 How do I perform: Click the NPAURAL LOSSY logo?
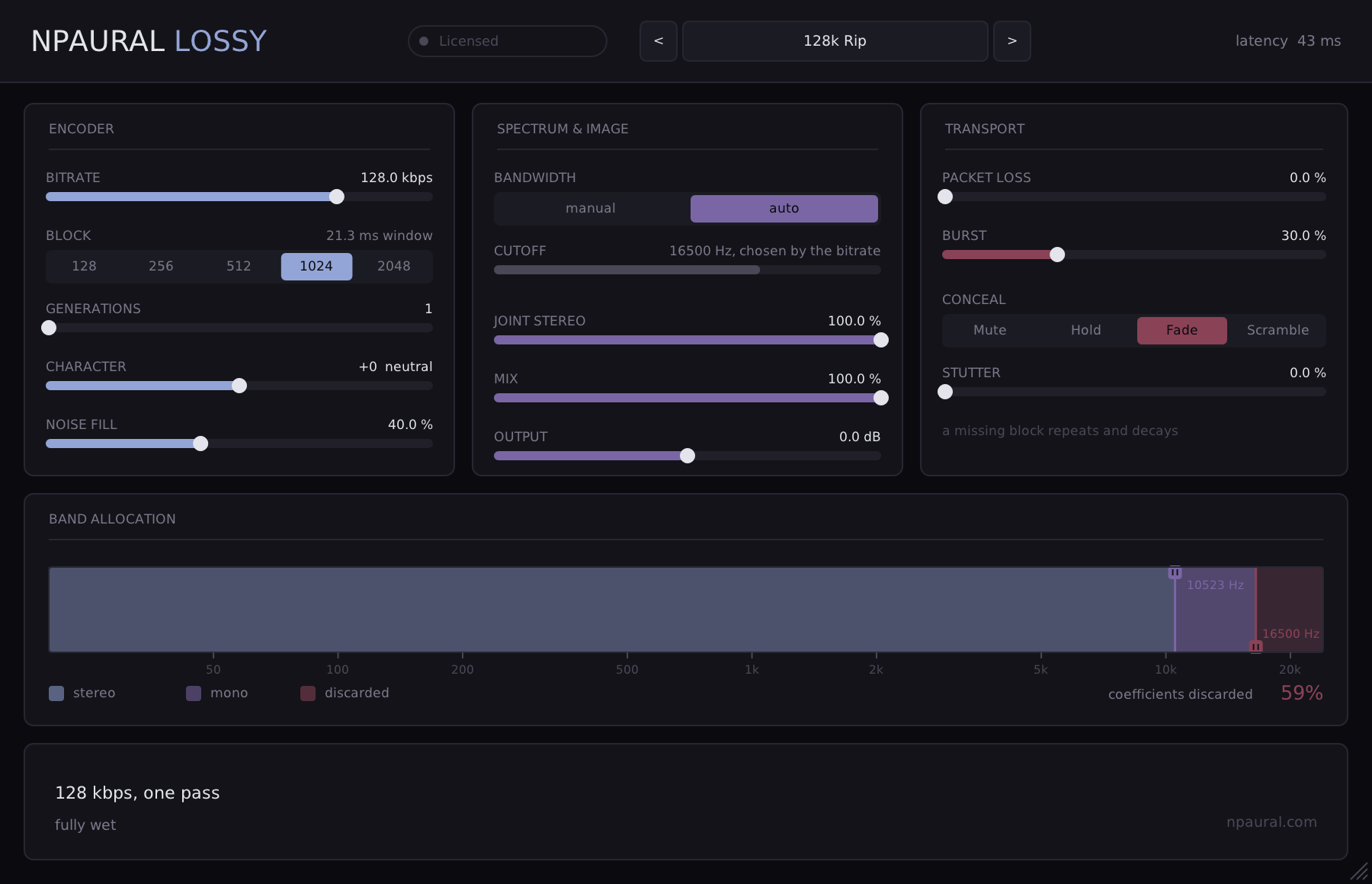coord(149,41)
